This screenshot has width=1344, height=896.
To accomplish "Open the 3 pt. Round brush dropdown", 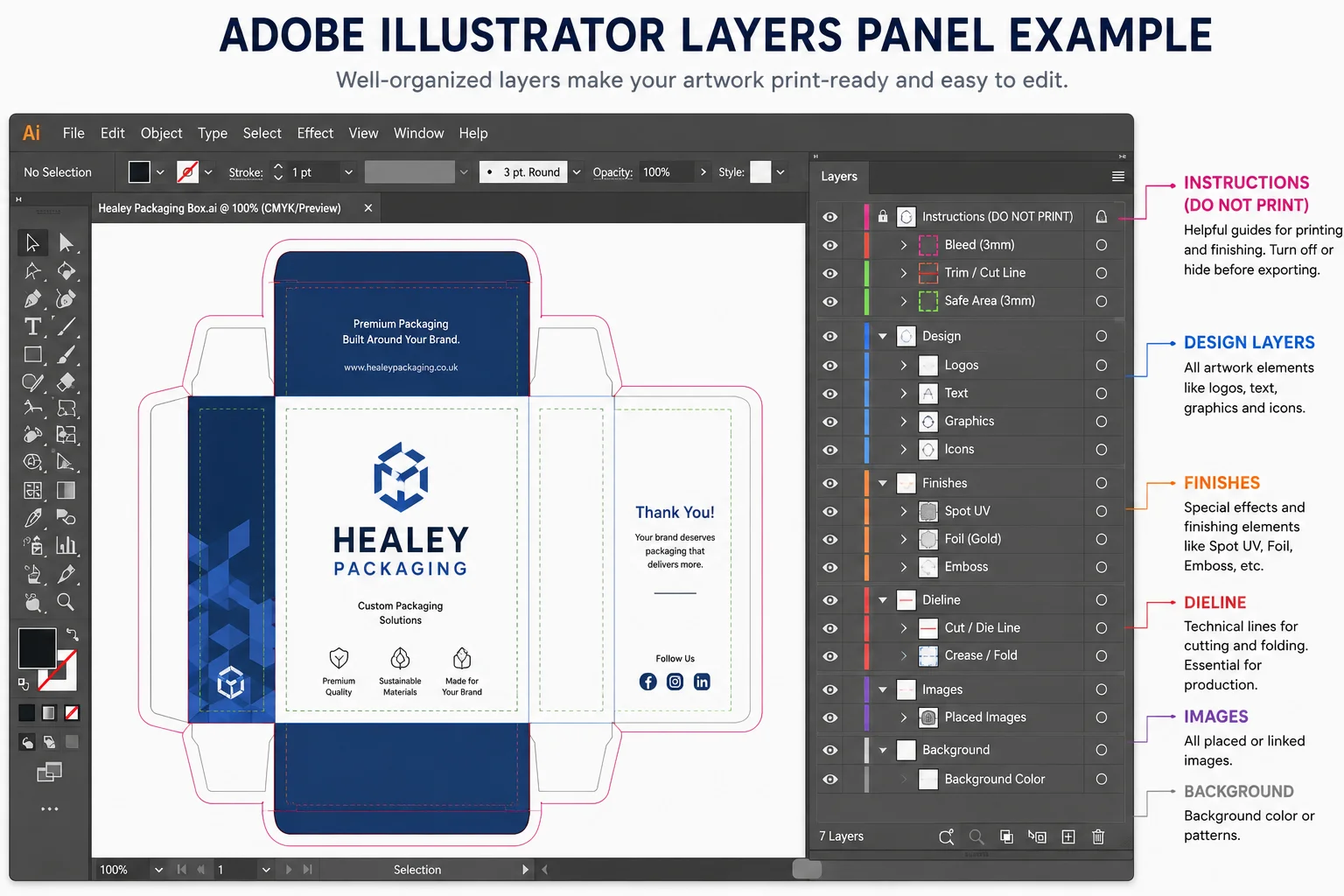I will pyautogui.click(x=577, y=172).
